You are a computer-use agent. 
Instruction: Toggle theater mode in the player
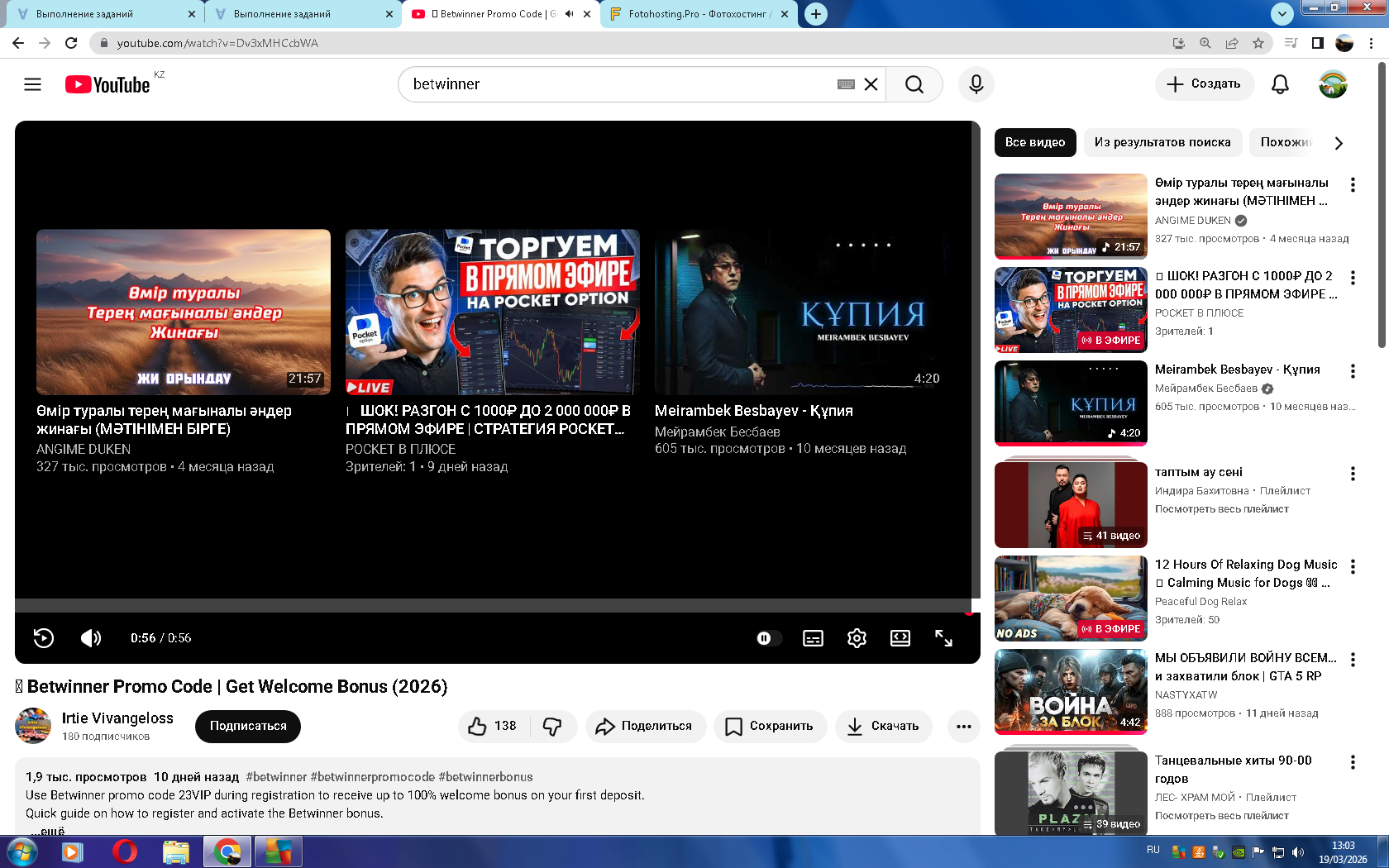(900, 638)
